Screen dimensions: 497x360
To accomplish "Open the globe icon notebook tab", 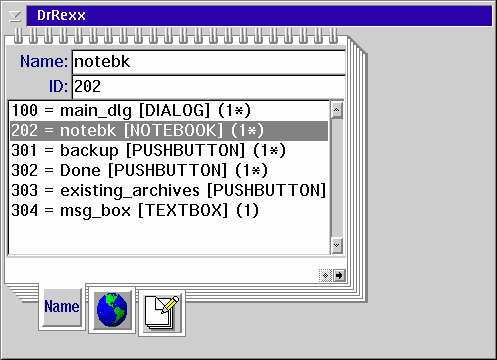I will point(112,310).
